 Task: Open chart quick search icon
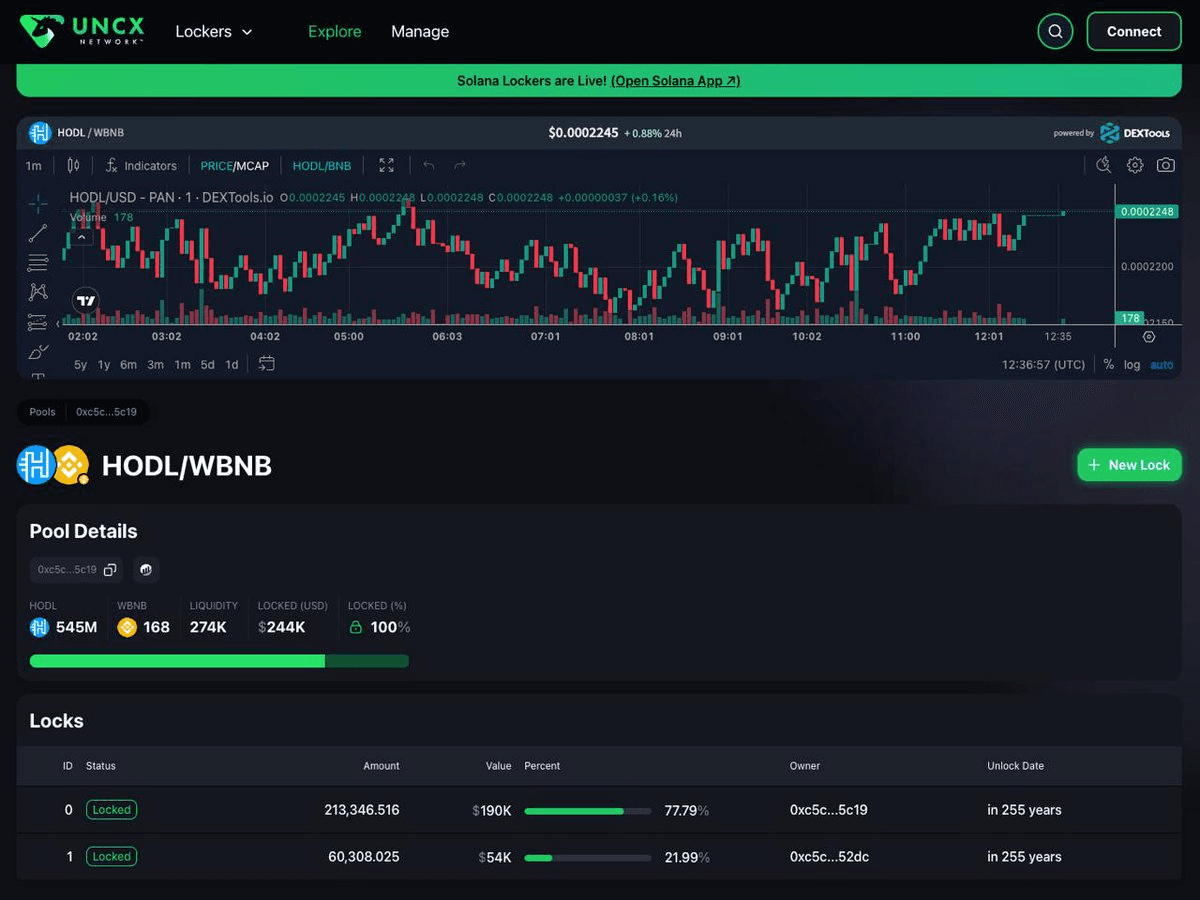1104,165
